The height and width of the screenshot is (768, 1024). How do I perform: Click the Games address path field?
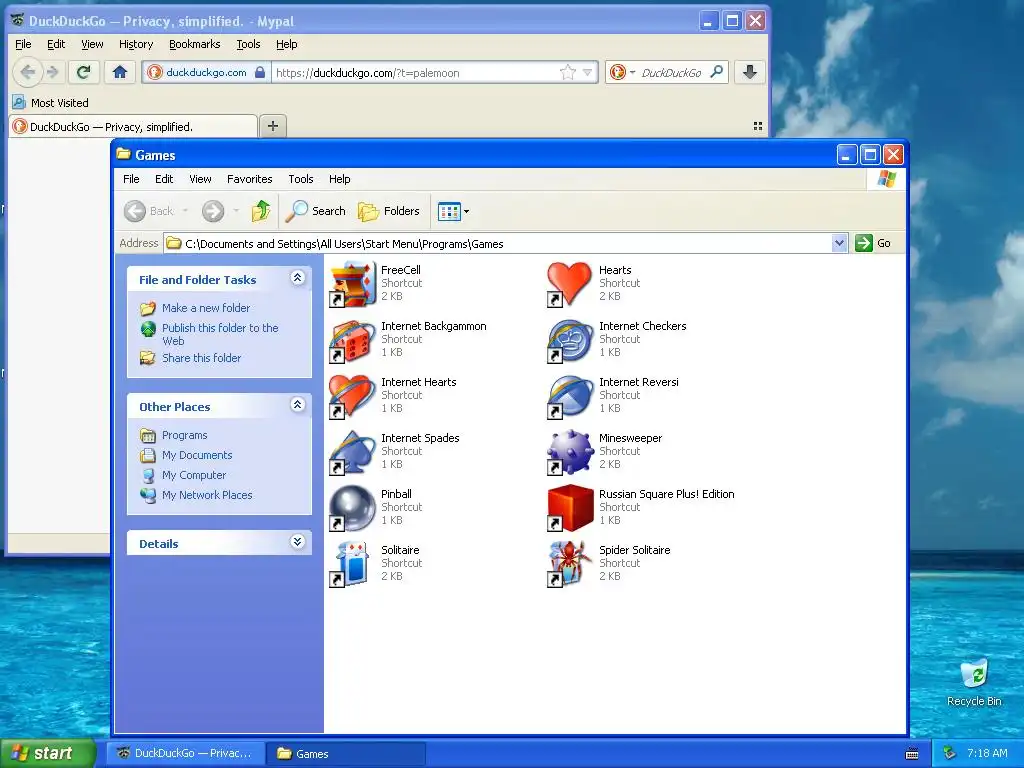click(498, 244)
